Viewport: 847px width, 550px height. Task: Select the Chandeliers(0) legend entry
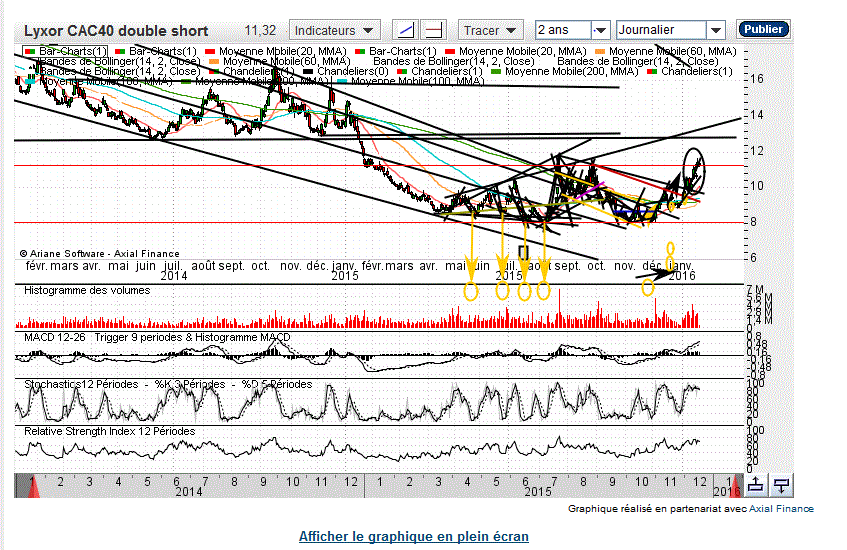click(346, 71)
